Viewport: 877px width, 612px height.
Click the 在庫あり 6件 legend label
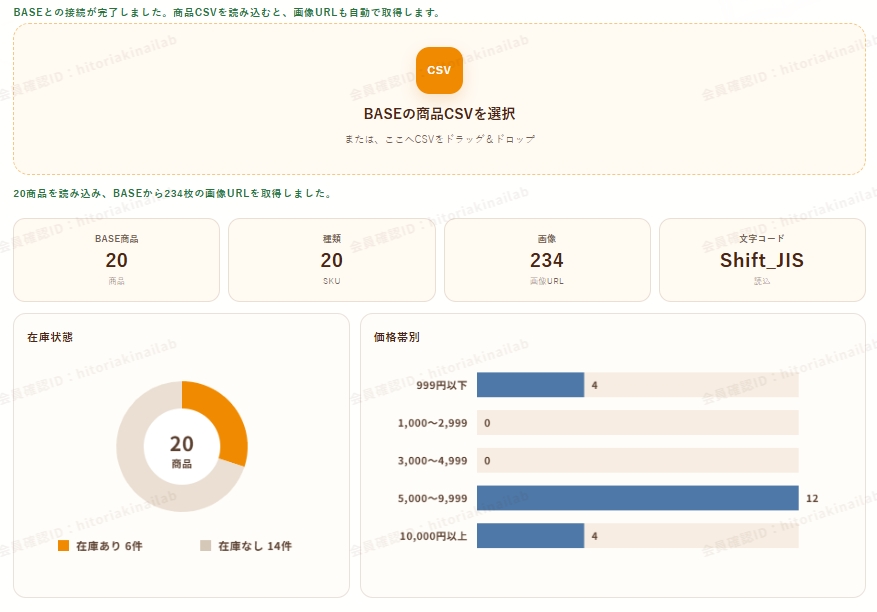[x=109, y=545]
